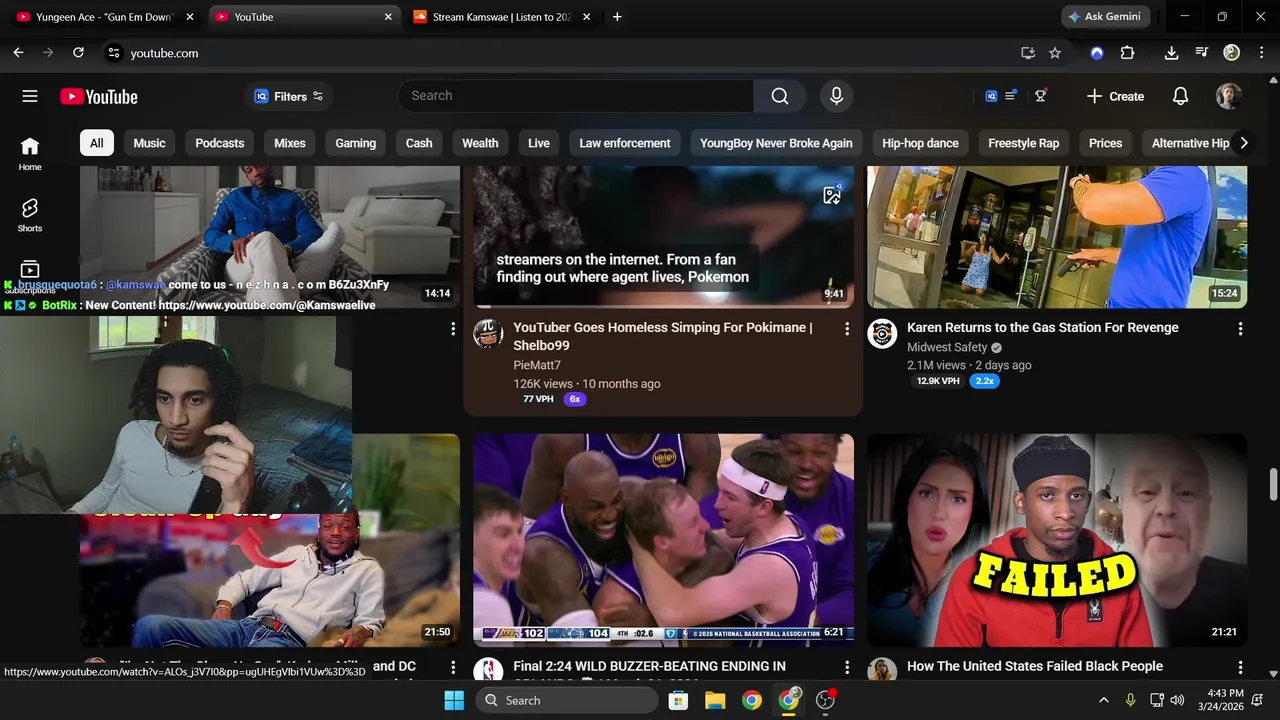Open the Chrome three-dot menu
Image resolution: width=1280 pixels, height=720 pixels.
pyautogui.click(x=1260, y=53)
